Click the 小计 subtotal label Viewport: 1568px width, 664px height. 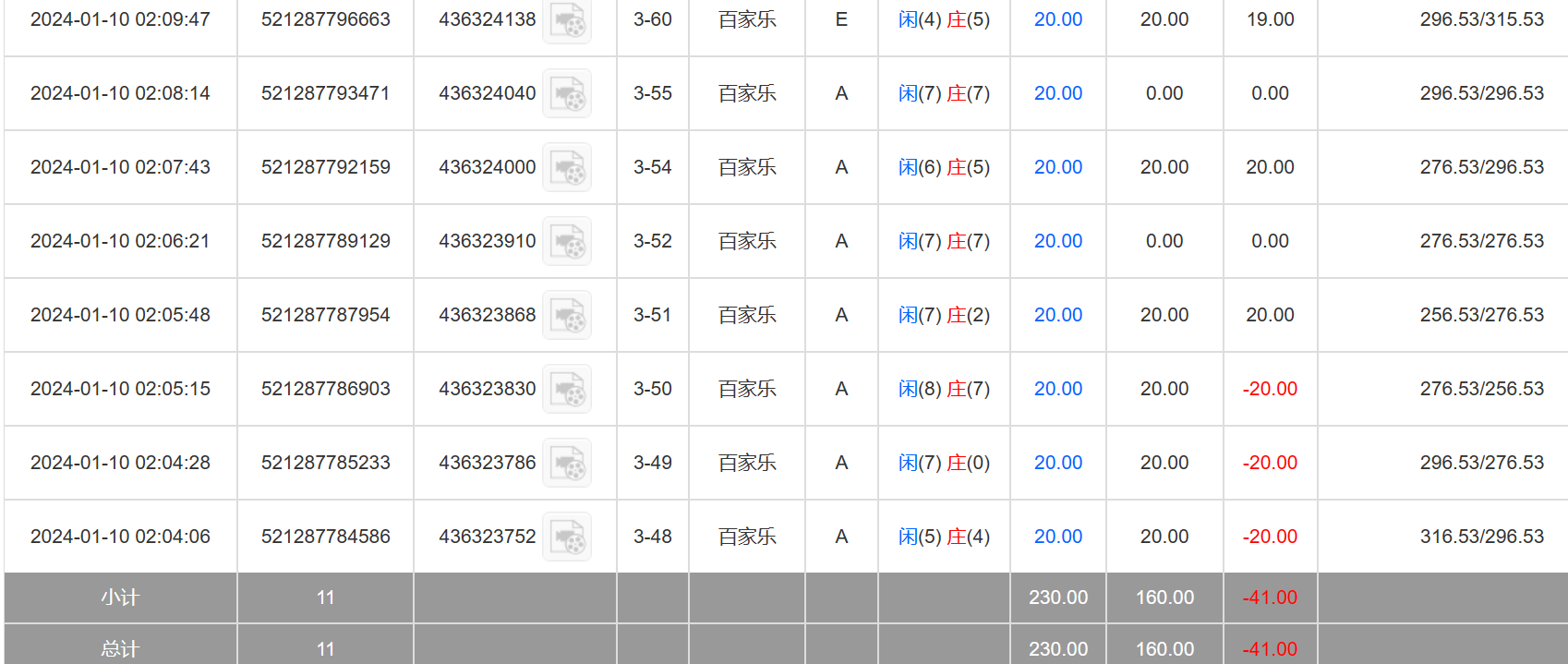point(120,598)
